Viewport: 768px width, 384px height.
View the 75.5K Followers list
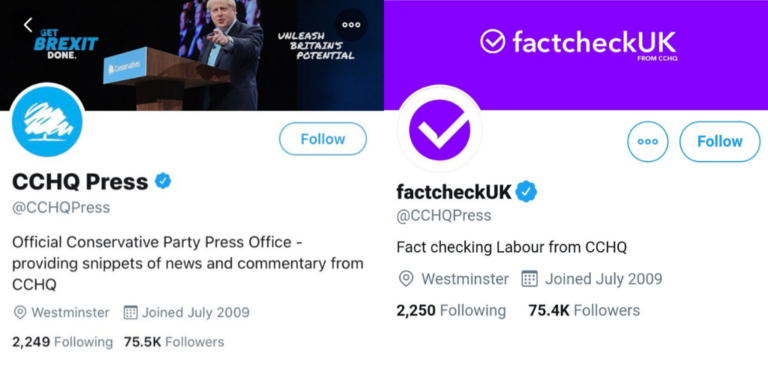(174, 341)
